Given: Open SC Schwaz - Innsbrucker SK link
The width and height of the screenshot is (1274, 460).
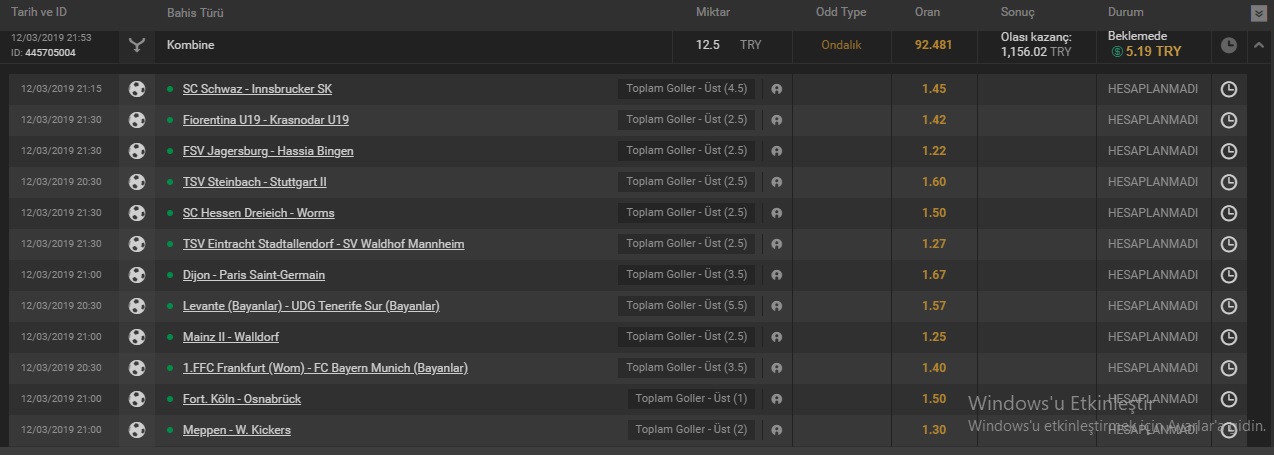Looking at the screenshot, I should click(257, 89).
